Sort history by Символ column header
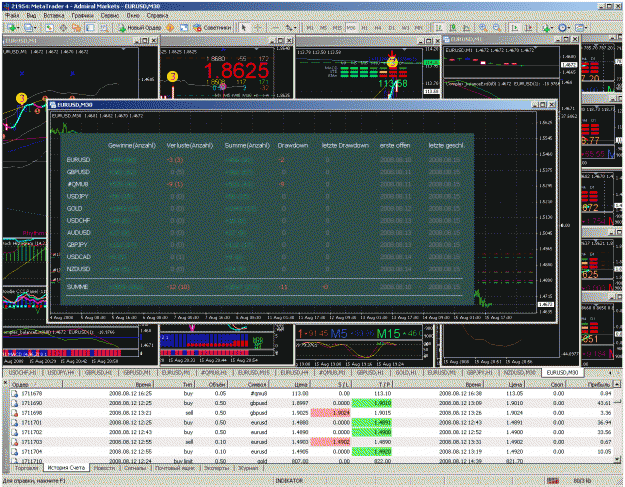 [x=249, y=384]
